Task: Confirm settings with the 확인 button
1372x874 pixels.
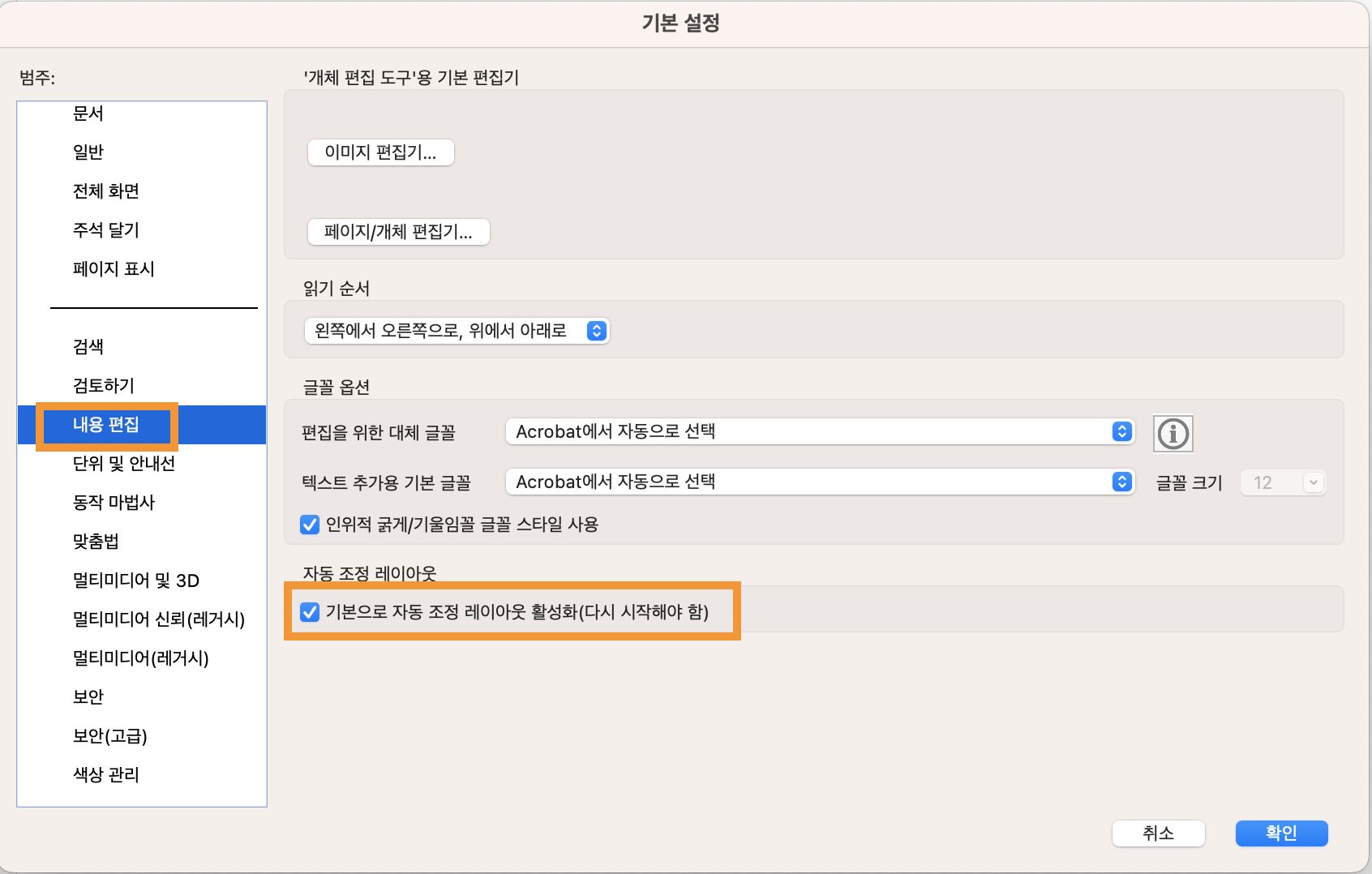Action: click(x=1281, y=833)
